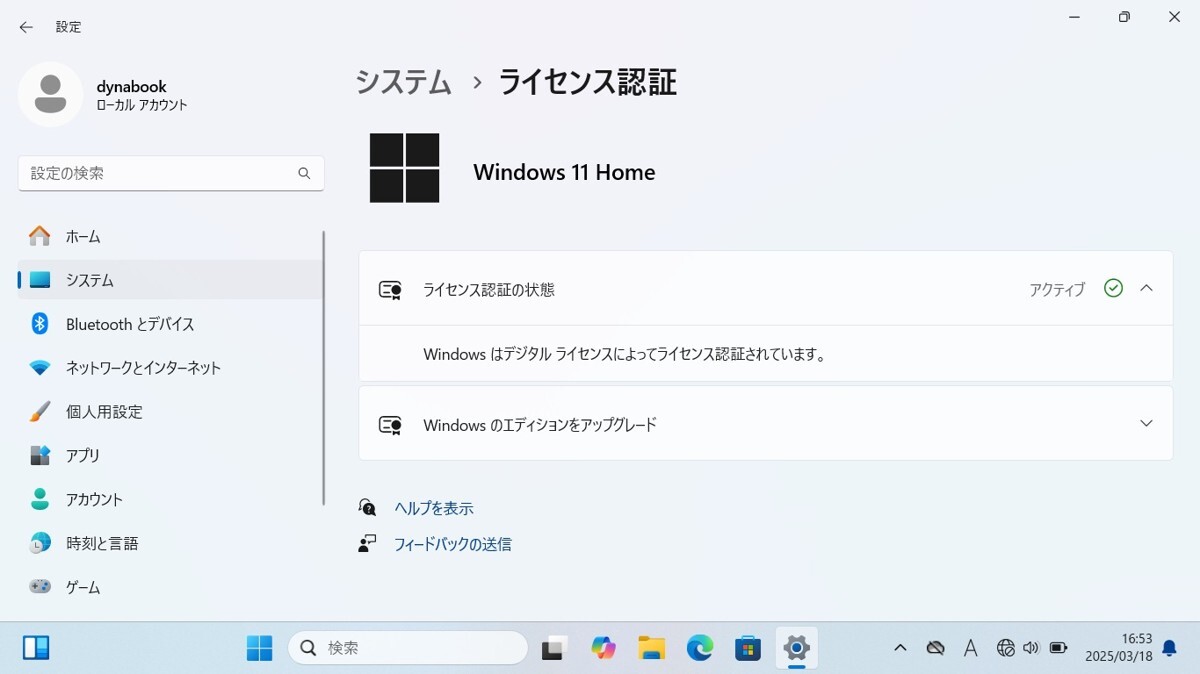Open Microsoft Store from the taskbar

[x=748, y=648]
